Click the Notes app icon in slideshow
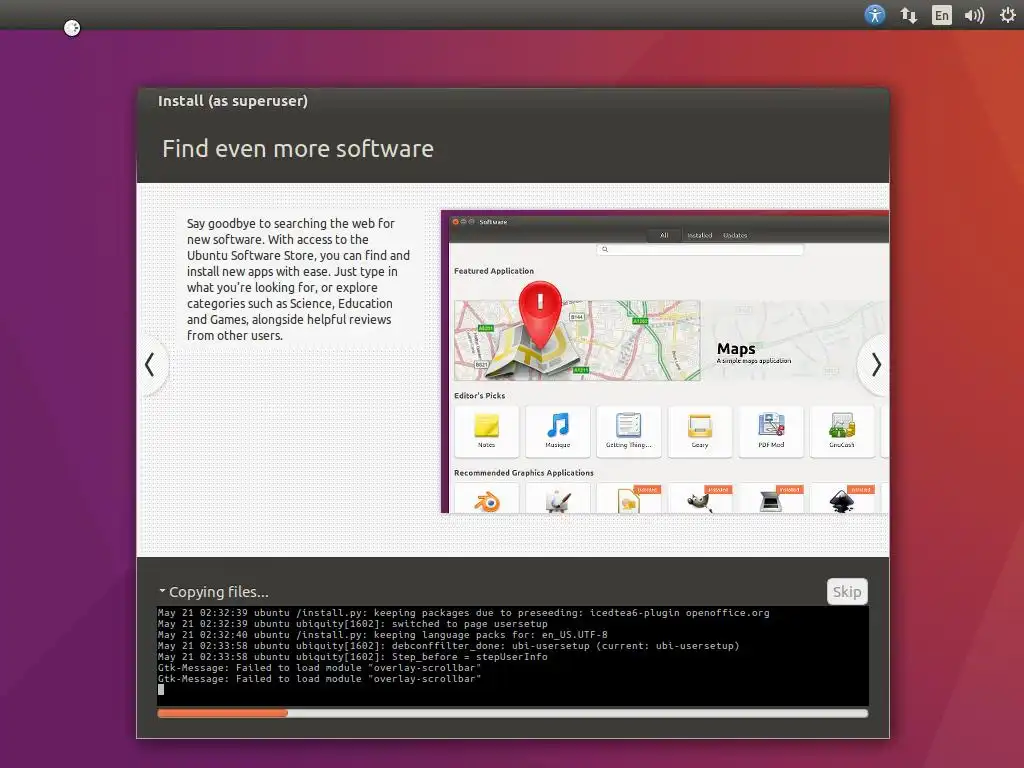This screenshot has height=768, width=1024. coord(487,426)
